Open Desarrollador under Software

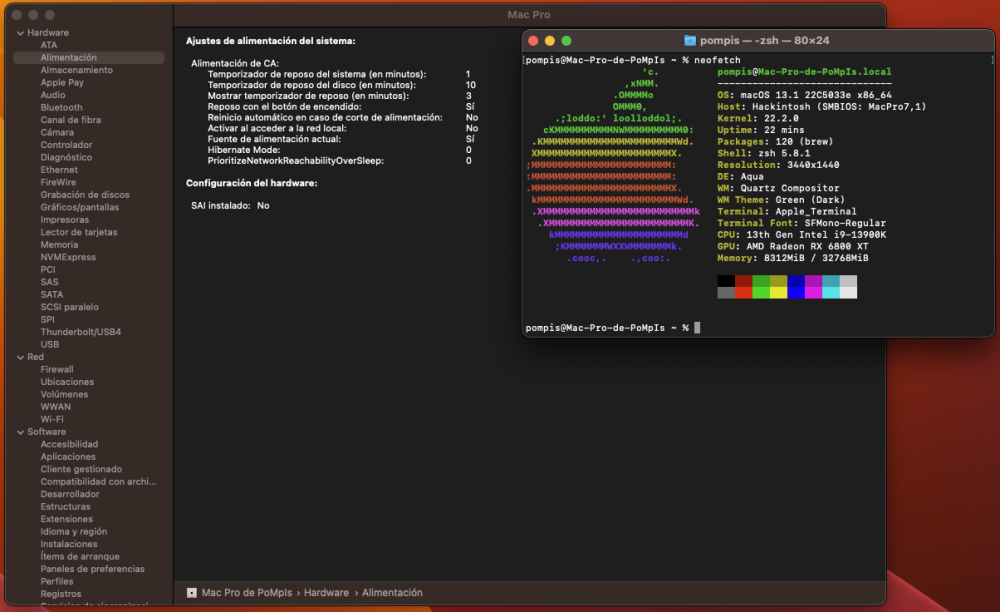pos(70,493)
